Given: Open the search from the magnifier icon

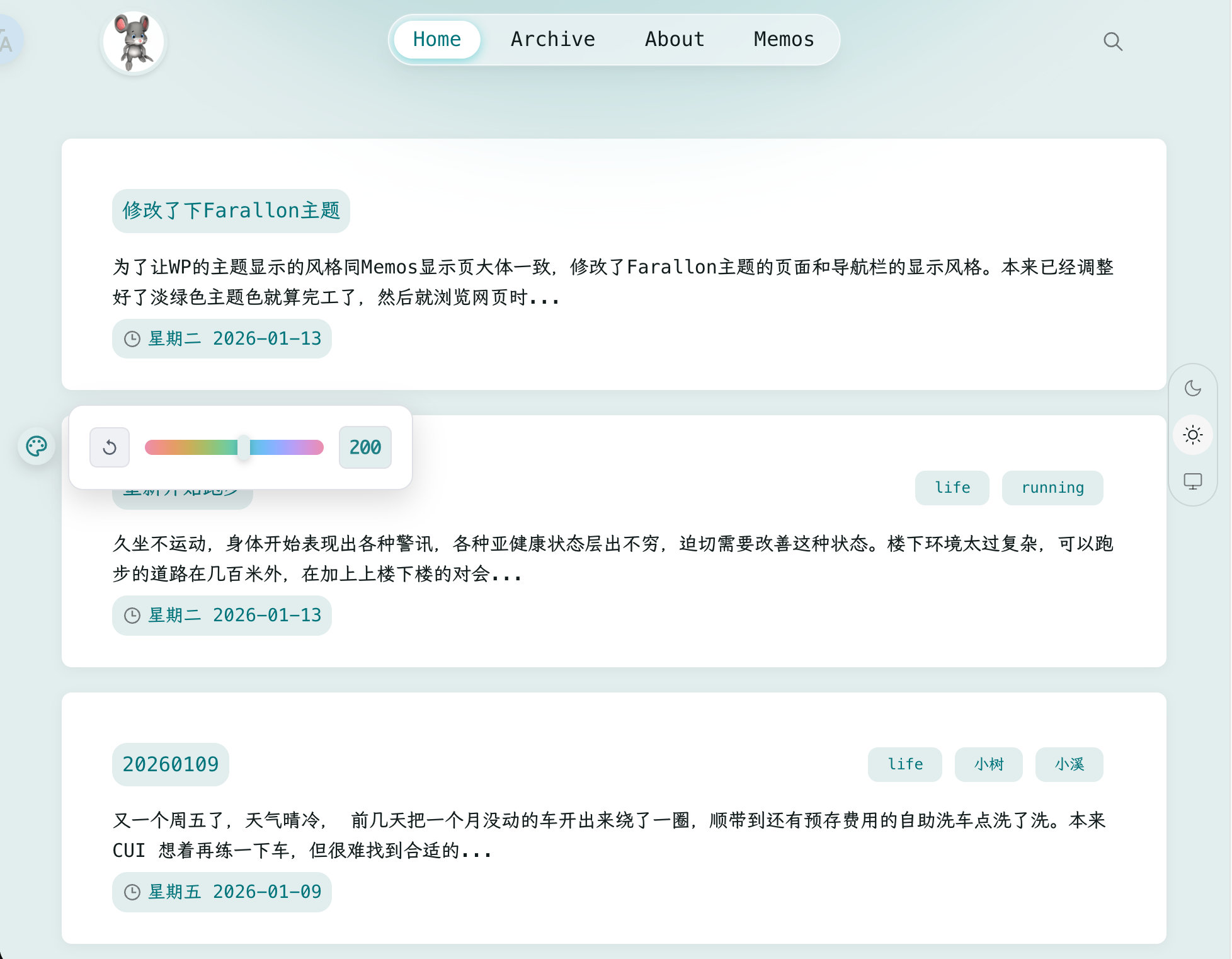Looking at the screenshot, I should 1114,41.
